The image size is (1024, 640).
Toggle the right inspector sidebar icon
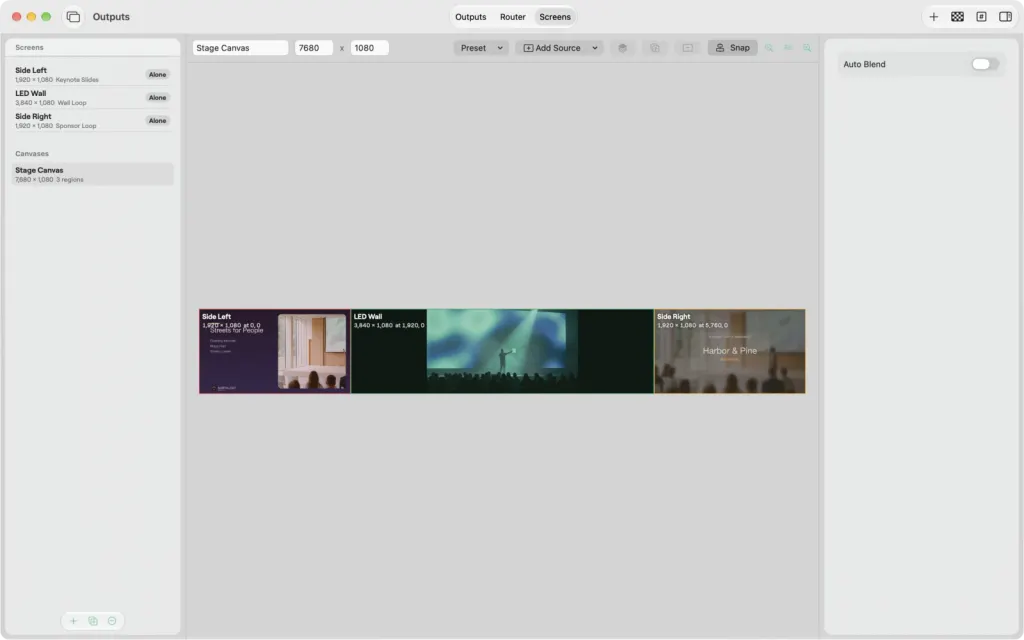click(x=1005, y=17)
